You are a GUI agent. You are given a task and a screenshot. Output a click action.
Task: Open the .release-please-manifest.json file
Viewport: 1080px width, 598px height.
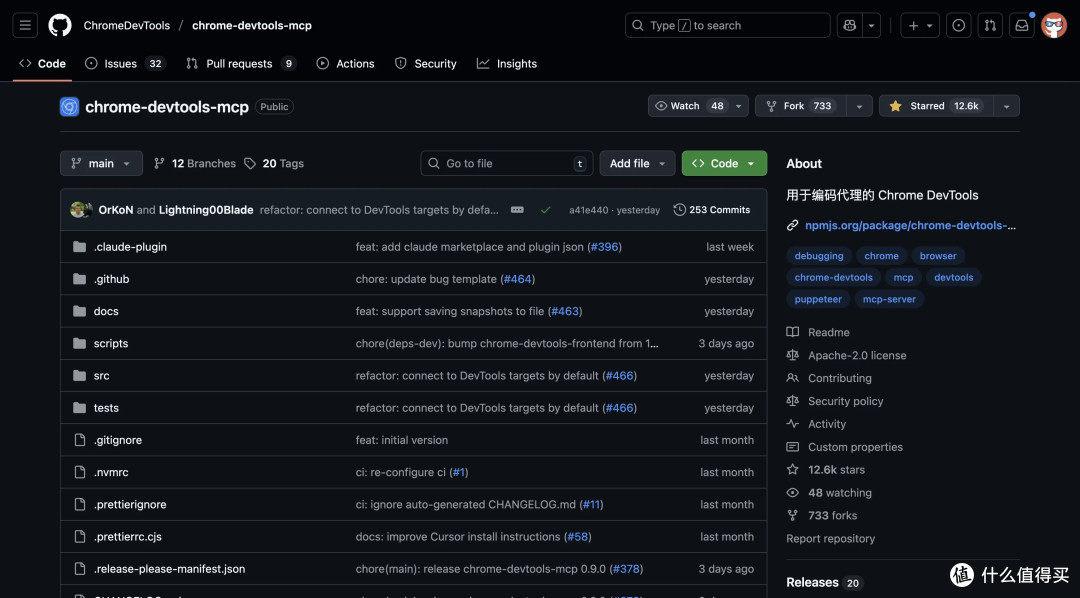[x=169, y=569]
